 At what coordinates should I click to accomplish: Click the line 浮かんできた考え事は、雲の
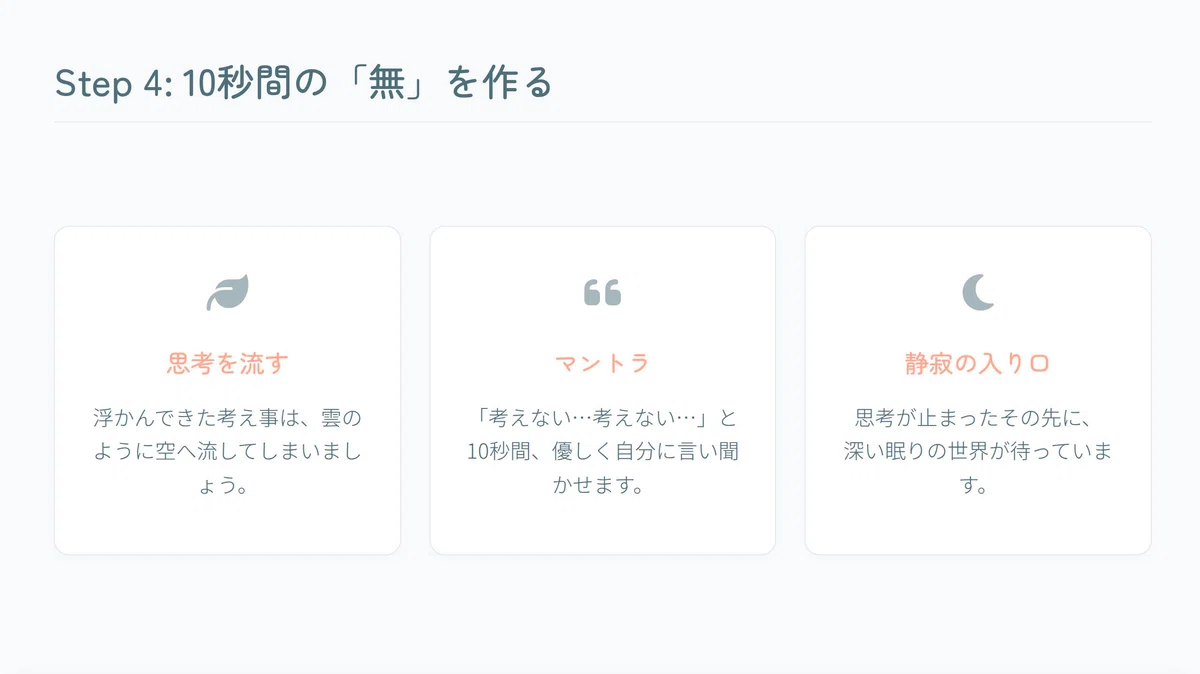tap(227, 417)
